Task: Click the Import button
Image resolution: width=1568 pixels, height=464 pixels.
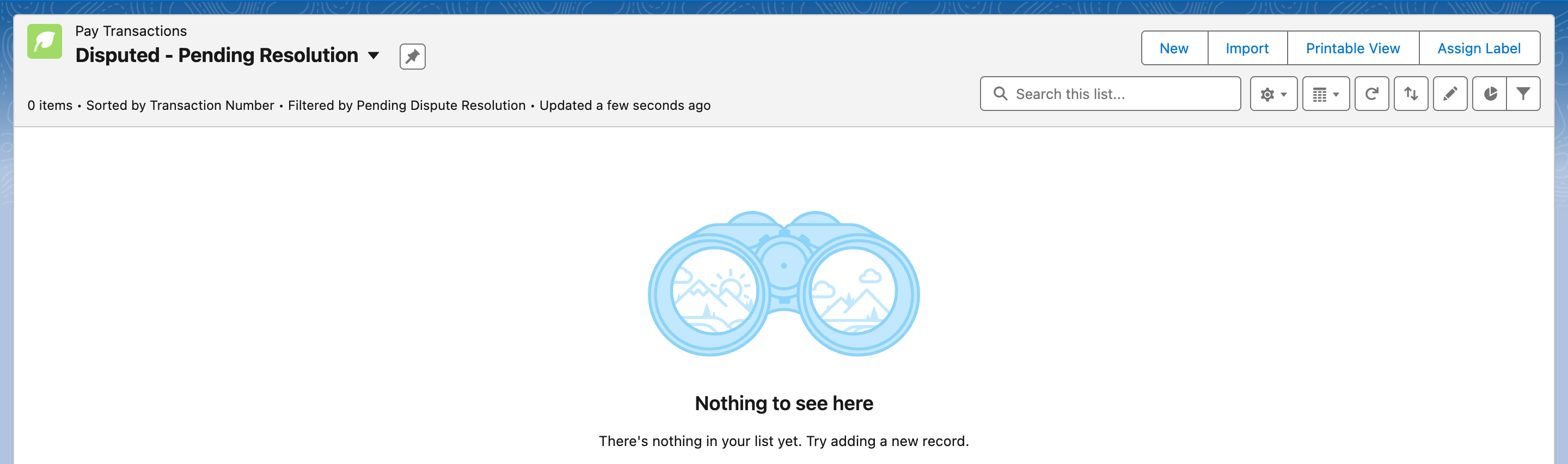Action: click(x=1247, y=48)
